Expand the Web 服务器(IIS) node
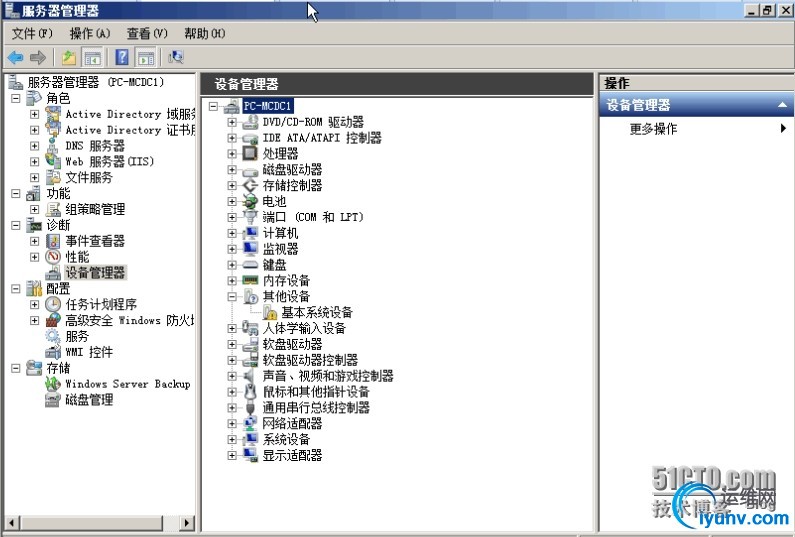The width and height of the screenshot is (795, 537). pos(34,162)
